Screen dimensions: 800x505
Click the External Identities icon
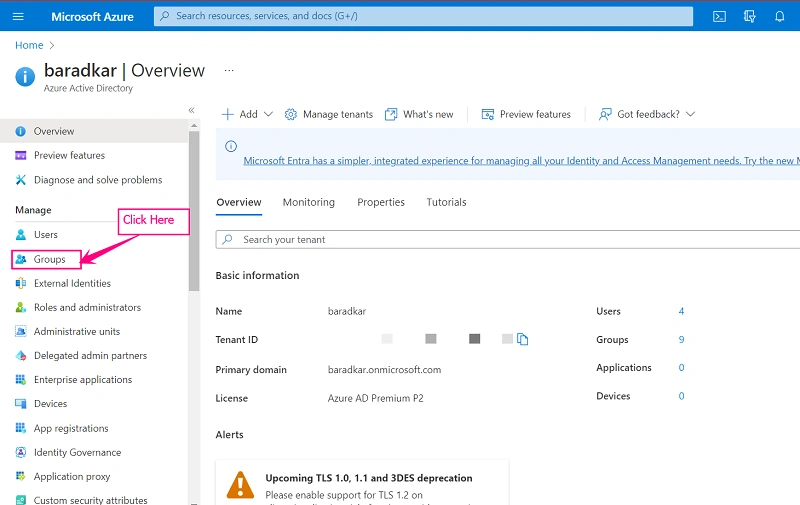20,283
